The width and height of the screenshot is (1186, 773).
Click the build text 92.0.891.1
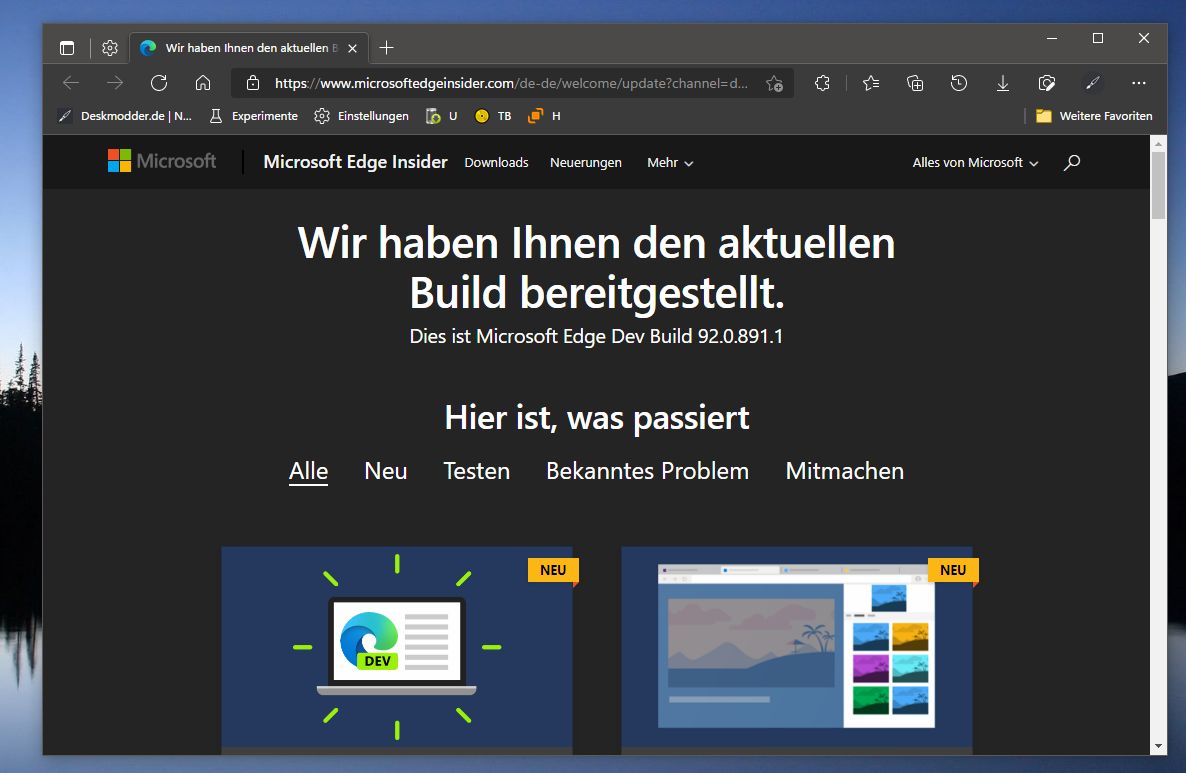click(x=740, y=336)
